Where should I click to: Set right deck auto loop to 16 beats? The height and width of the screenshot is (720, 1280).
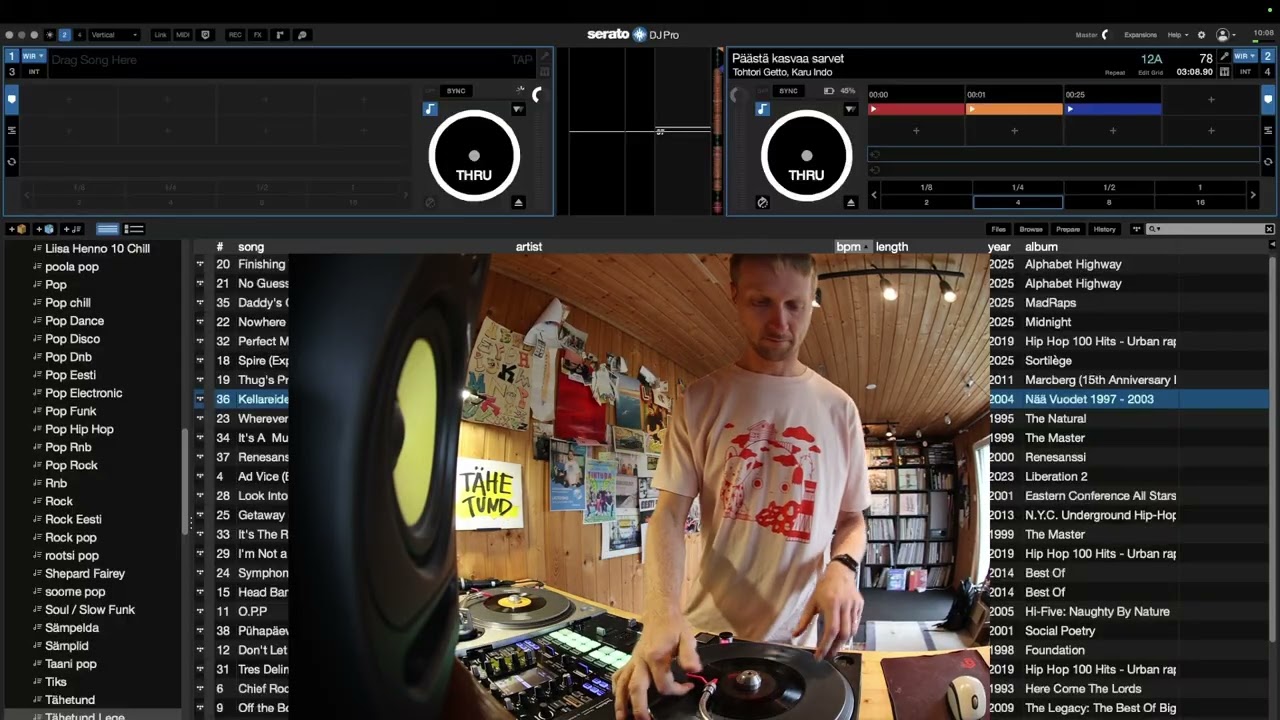pyautogui.click(x=1200, y=202)
